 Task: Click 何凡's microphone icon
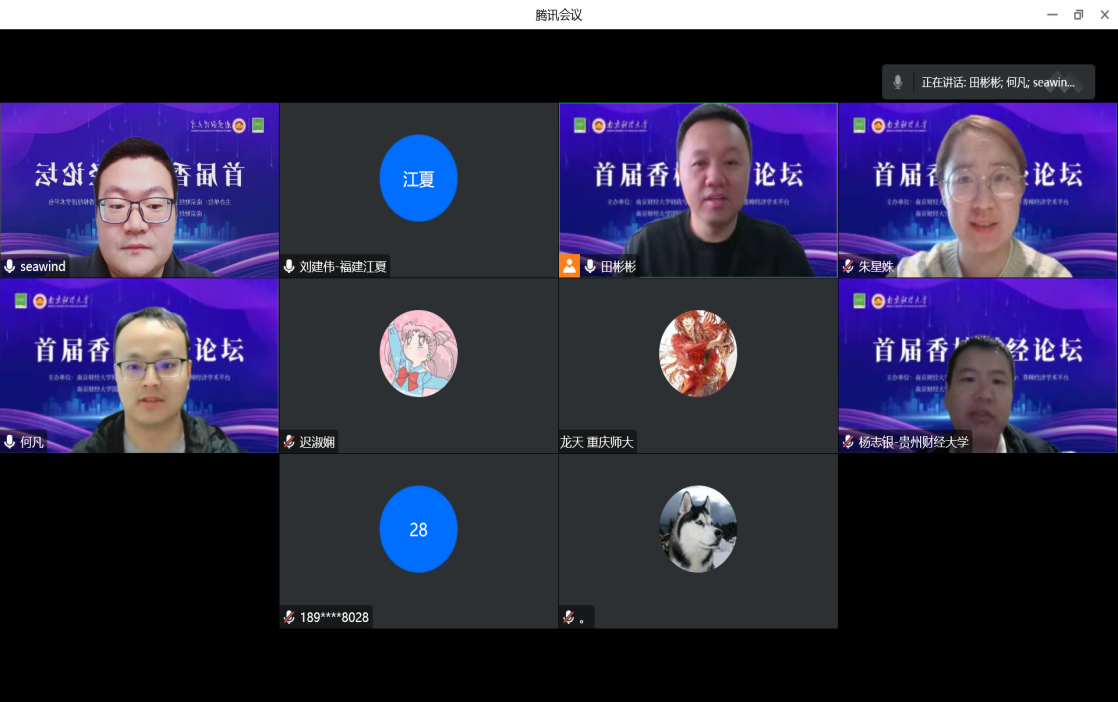tap(10, 442)
